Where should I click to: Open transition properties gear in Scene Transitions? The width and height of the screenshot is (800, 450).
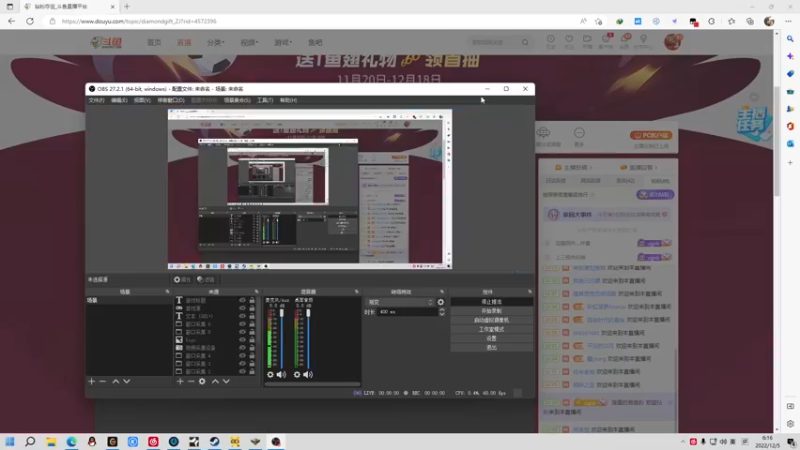tap(441, 302)
